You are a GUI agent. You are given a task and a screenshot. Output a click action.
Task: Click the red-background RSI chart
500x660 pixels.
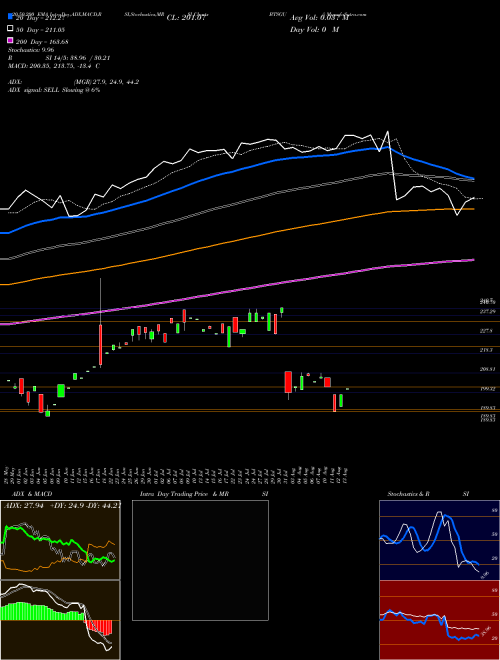[439, 620]
